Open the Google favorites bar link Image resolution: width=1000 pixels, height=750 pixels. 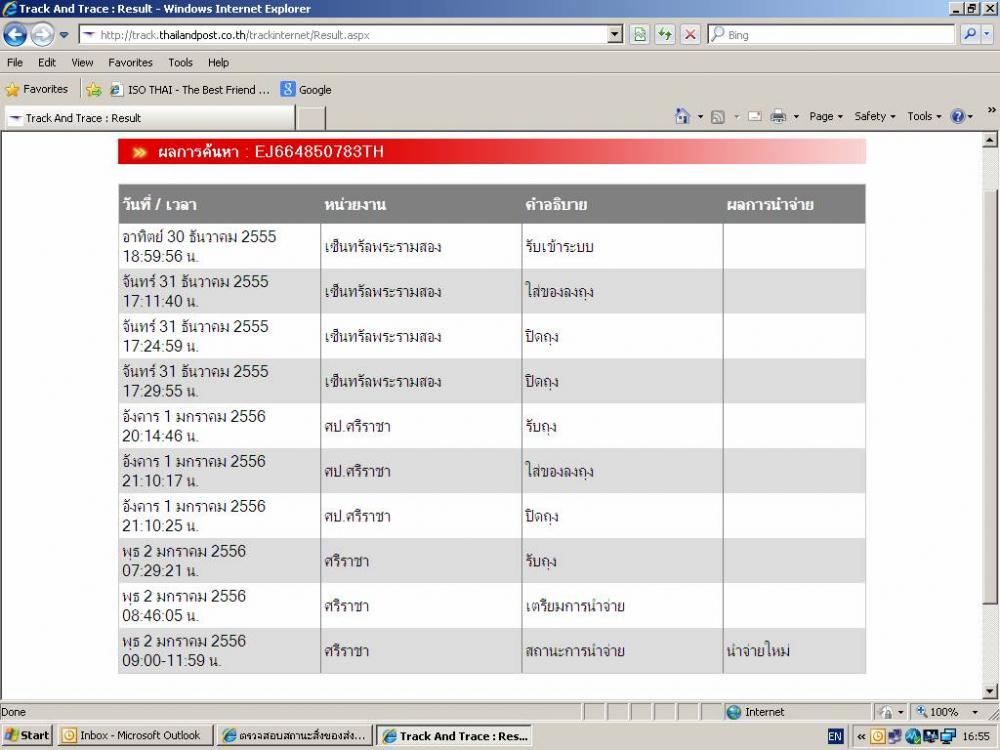coord(306,90)
